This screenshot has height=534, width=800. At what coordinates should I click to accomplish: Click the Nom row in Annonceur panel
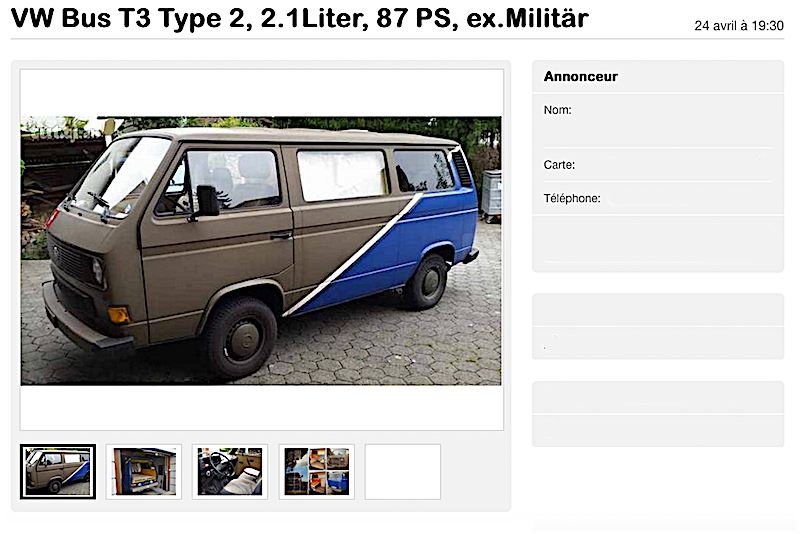tap(658, 121)
